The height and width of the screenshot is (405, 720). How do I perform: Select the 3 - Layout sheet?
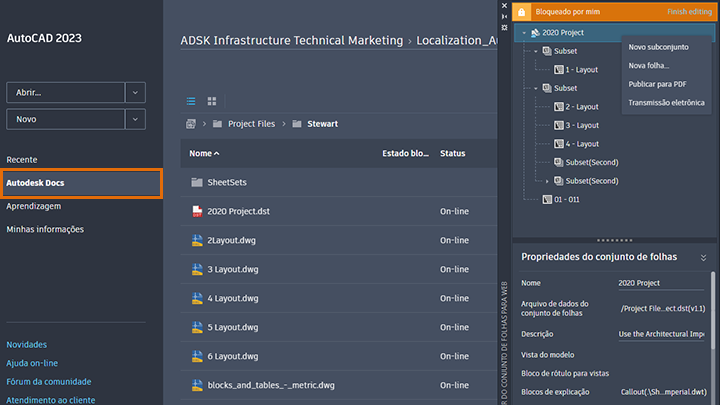click(x=581, y=125)
